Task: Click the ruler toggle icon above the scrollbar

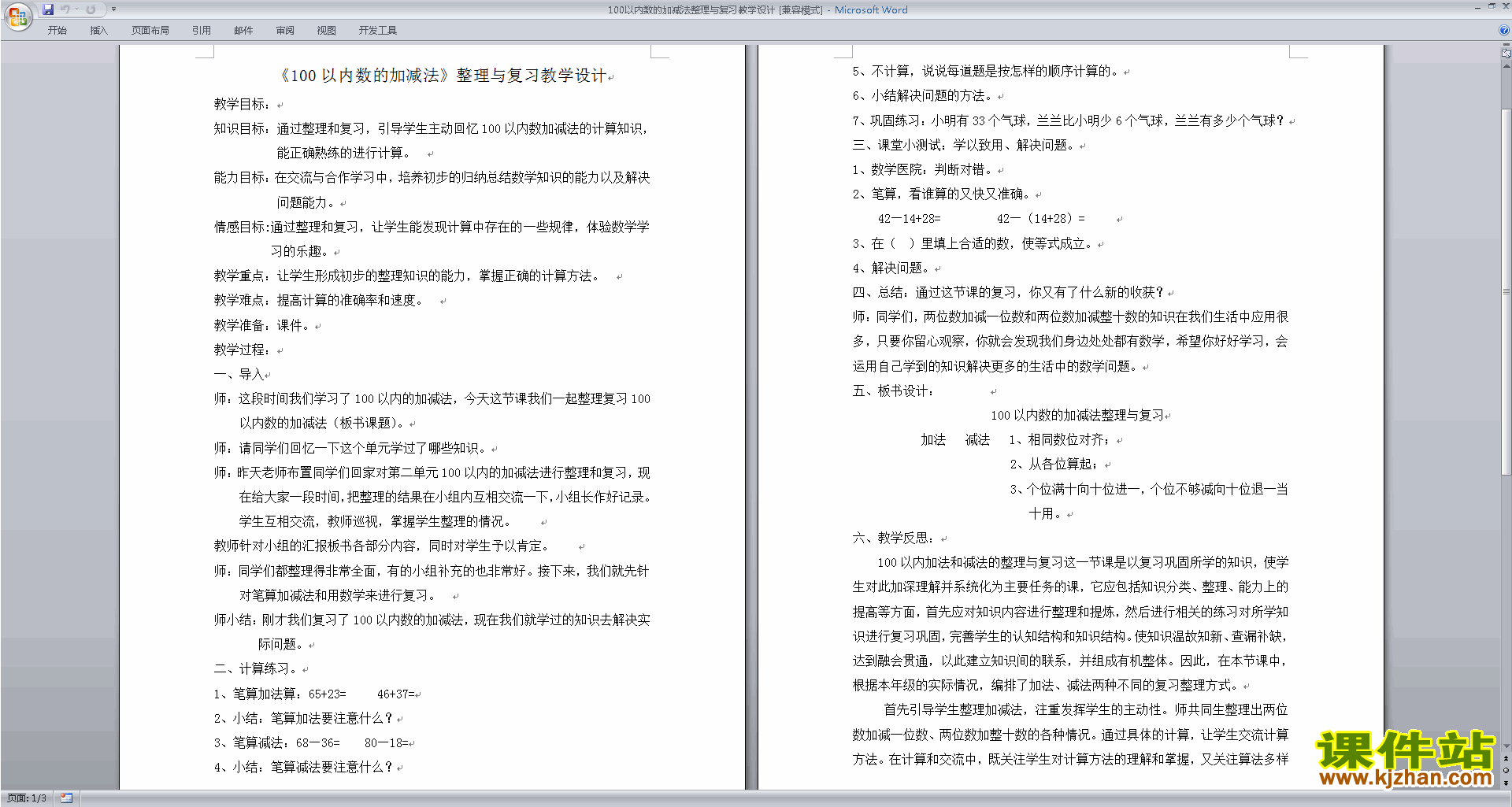Action: [x=1506, y=54]
